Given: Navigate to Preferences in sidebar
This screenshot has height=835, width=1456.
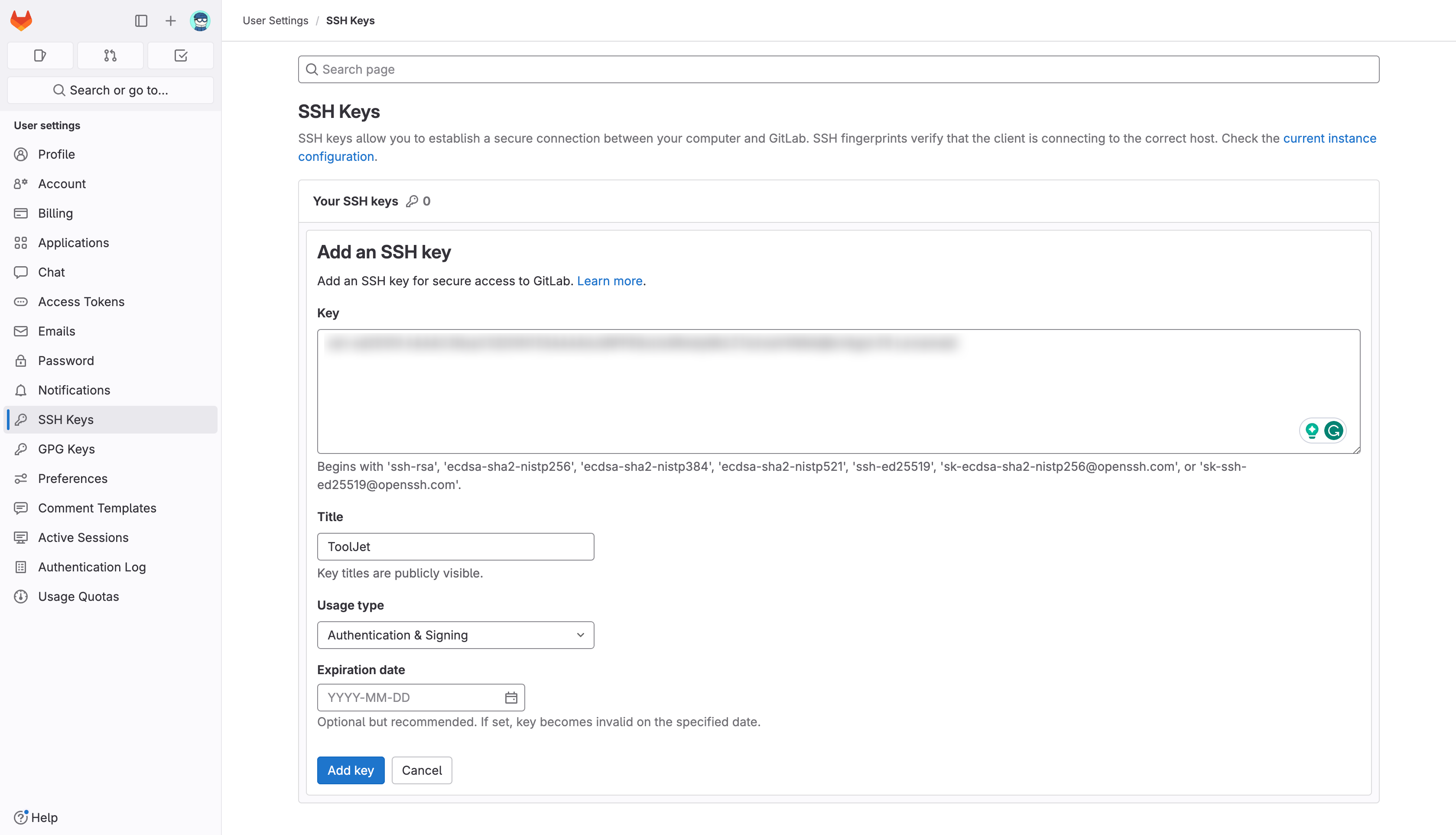Looking at the screenshot, I should [x=73, y=478].
